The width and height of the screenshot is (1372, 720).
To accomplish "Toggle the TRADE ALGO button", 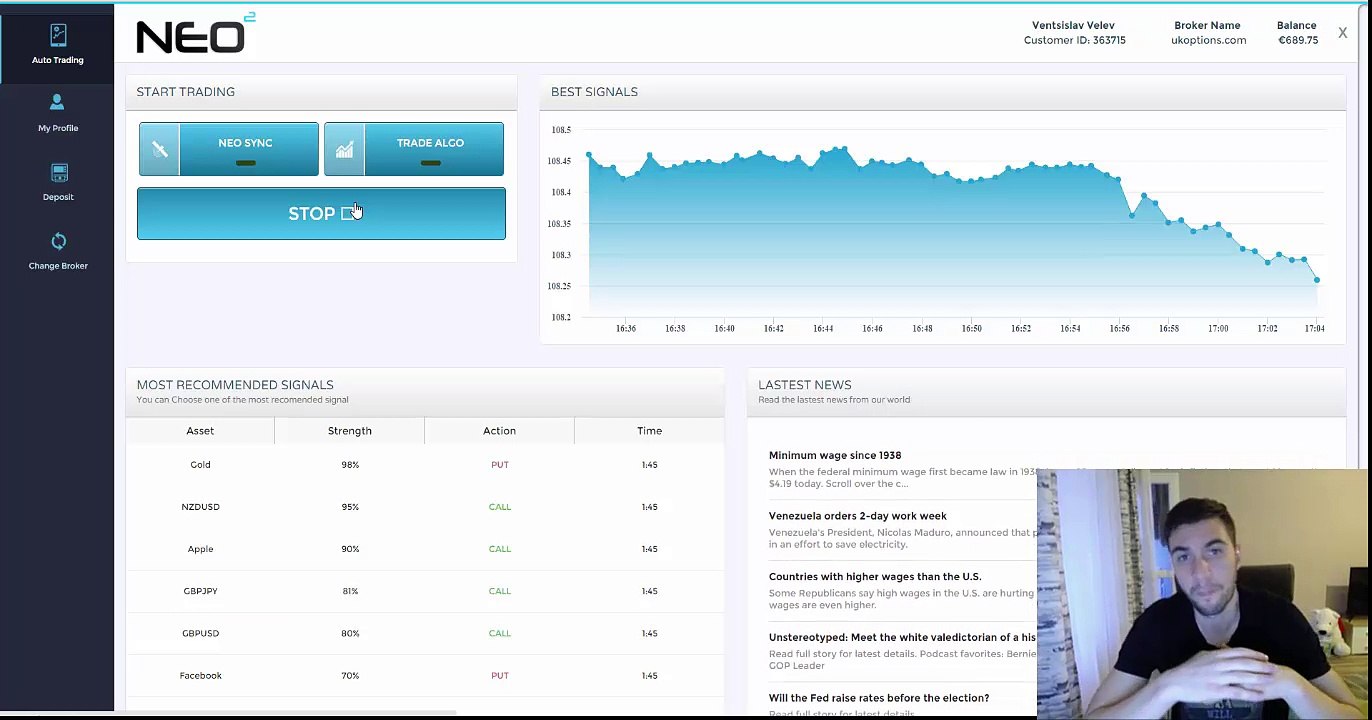I will pos(414,149).
